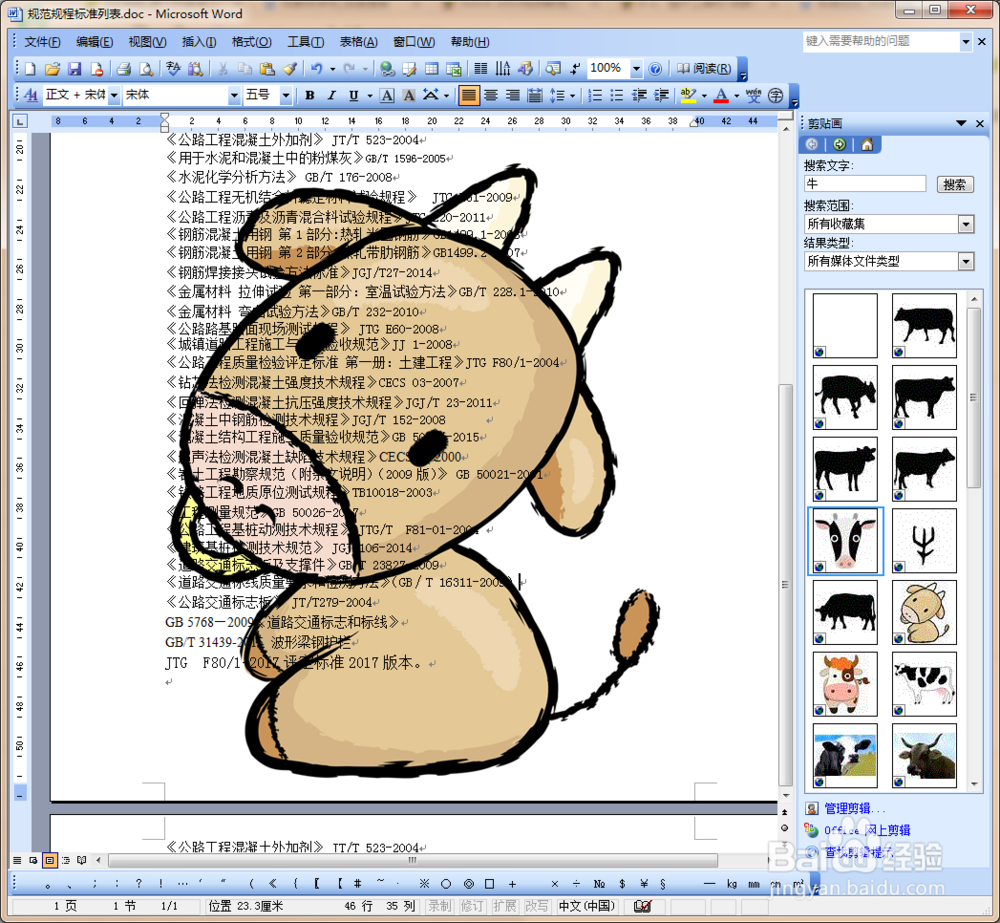The image size is (1000, 923).
Task: Toggle italic formatting
Action: pyautogui.click(x=331, y=96)
